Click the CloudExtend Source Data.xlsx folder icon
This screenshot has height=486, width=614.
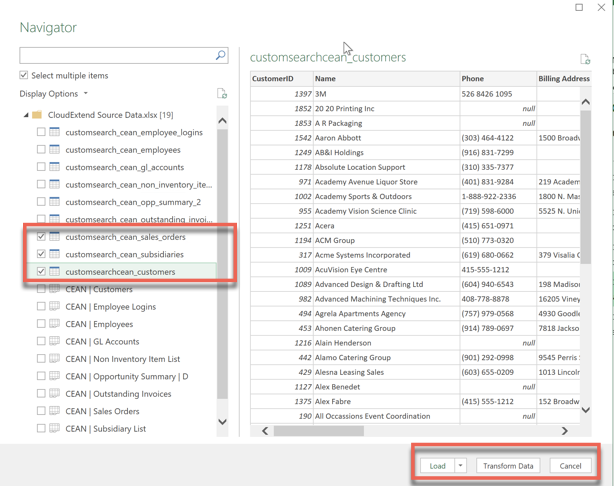pos(37,115)
